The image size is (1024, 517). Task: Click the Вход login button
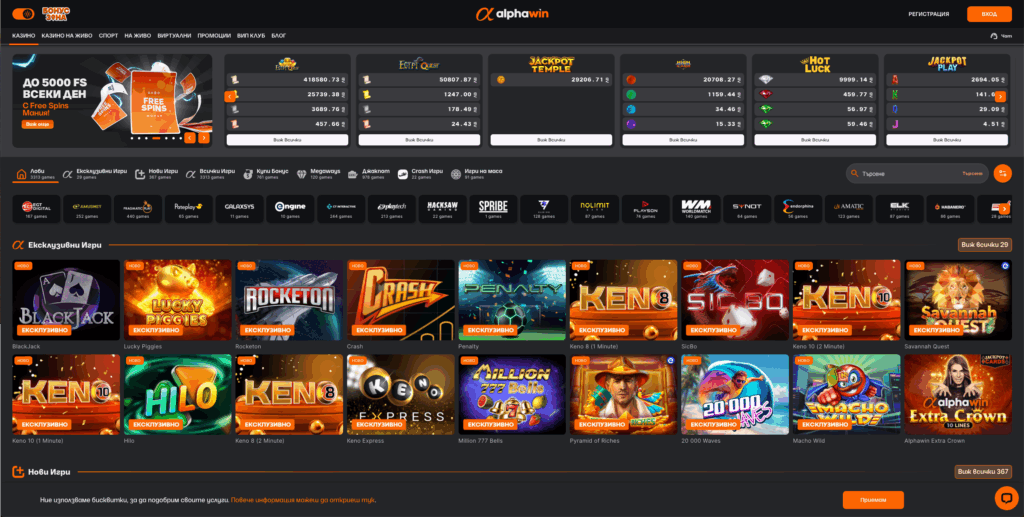(x=988, y=14)
